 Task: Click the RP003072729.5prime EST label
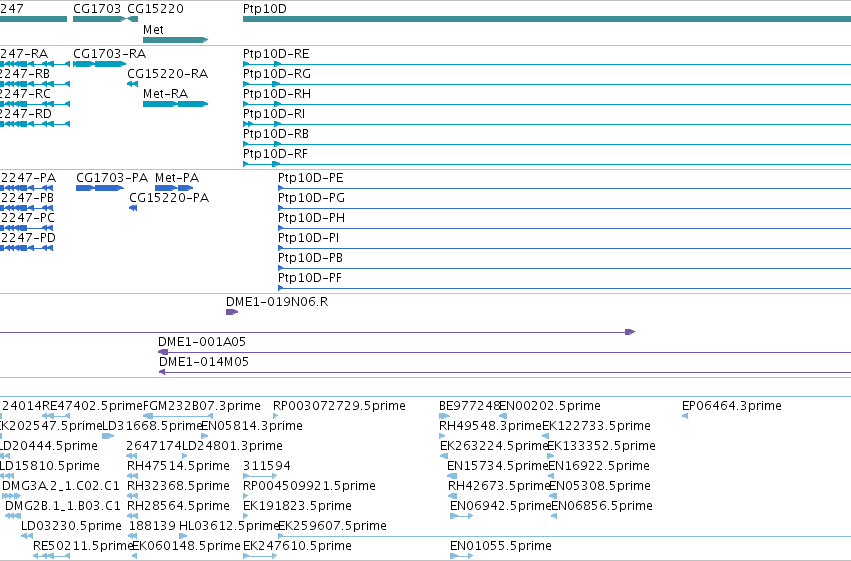pyautogui.click(x=339, y=406)
